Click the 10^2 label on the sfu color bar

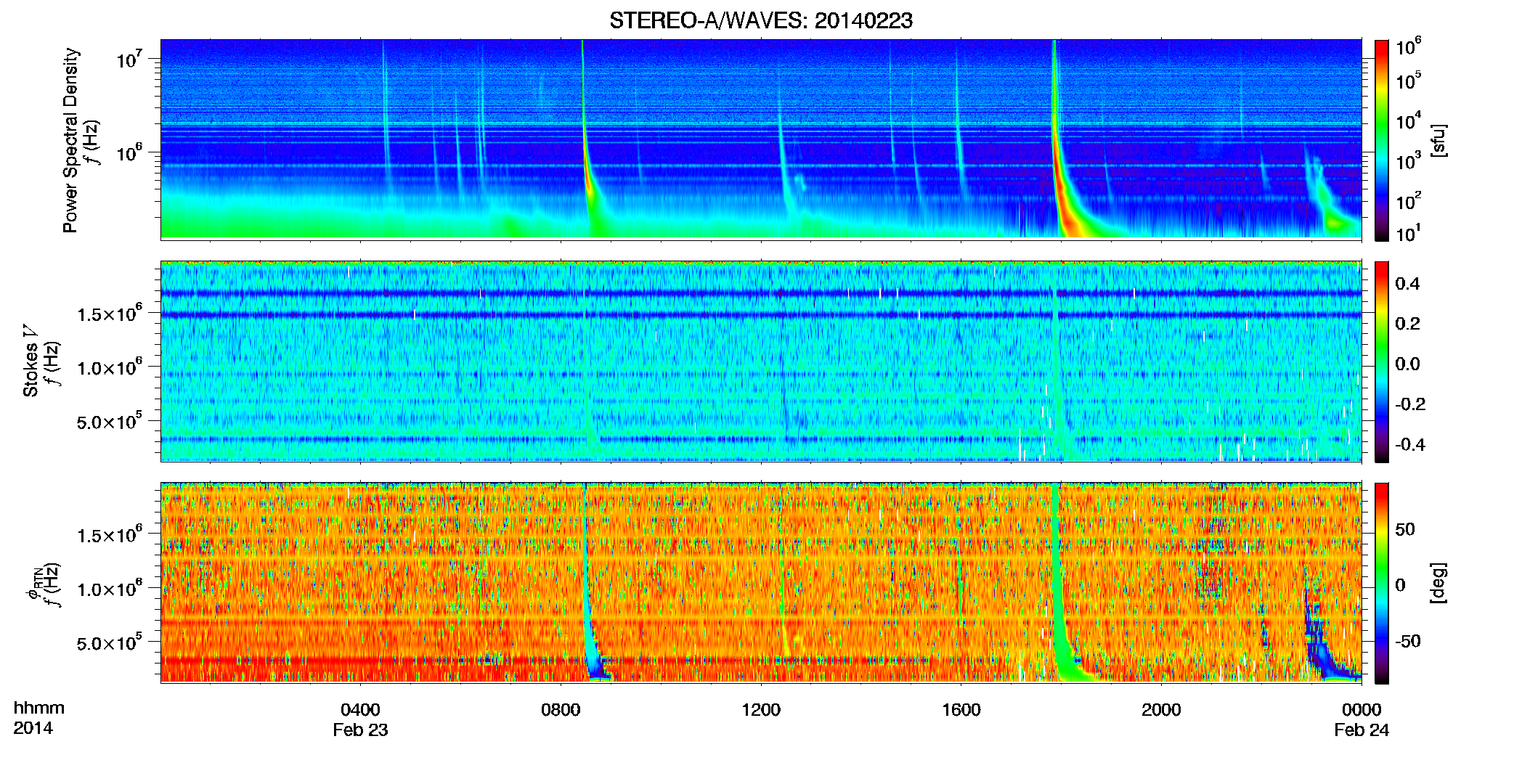point(1409,201)
